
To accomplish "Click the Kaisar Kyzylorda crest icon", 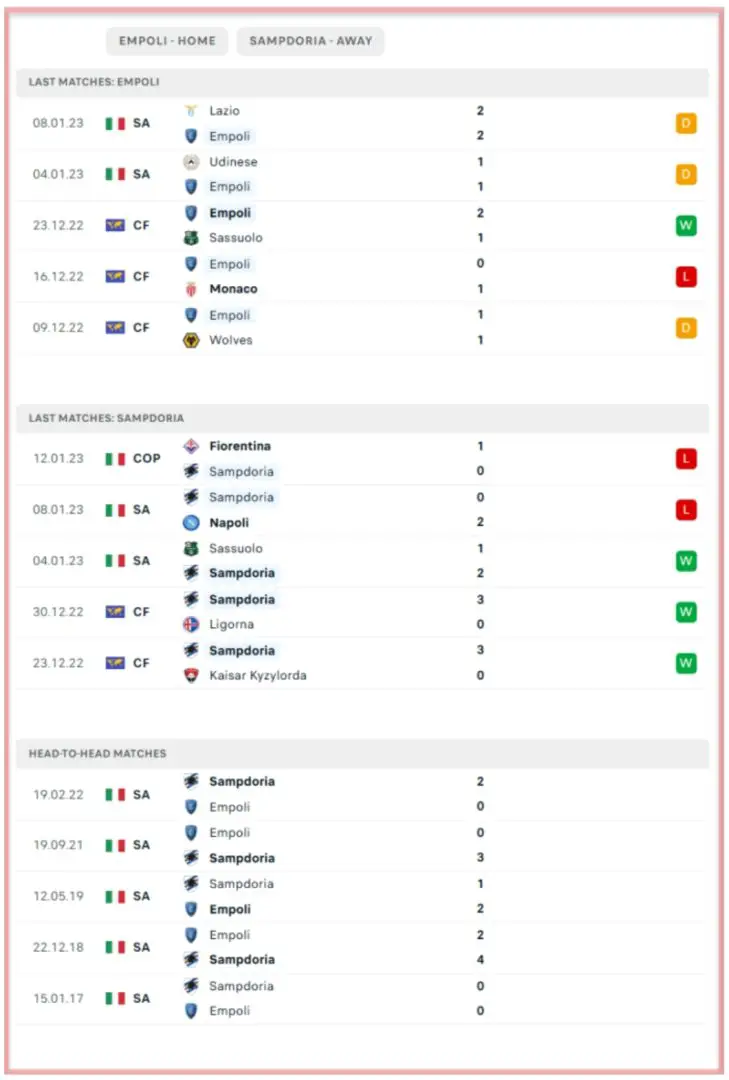I will click(x=191, y=676).
